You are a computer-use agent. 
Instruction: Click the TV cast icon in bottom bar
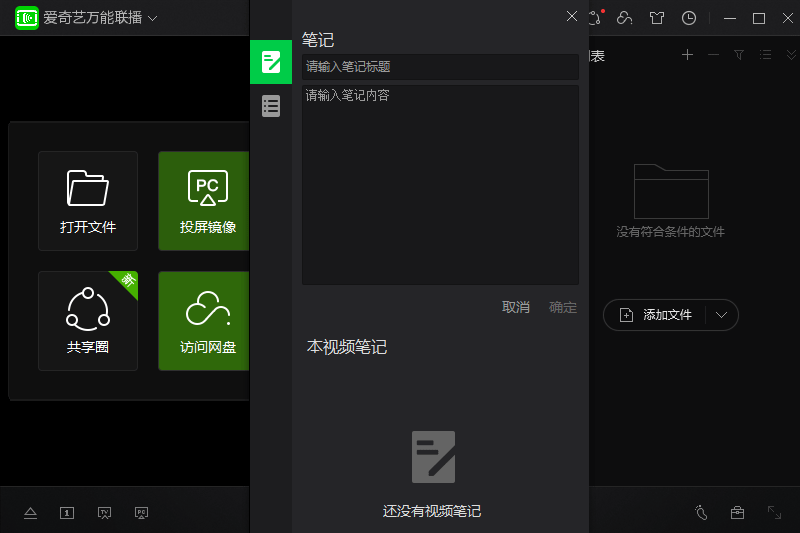coord(104,513)
